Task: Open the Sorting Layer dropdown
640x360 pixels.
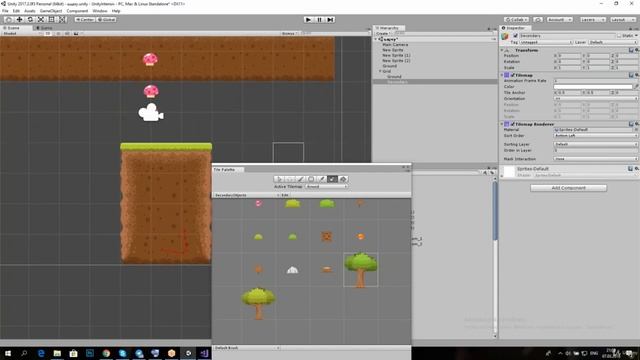Action: pyautogui.click(x=595, y=144)
